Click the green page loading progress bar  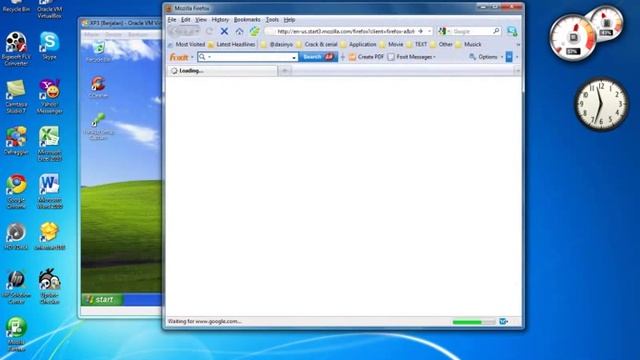point(473,322)
